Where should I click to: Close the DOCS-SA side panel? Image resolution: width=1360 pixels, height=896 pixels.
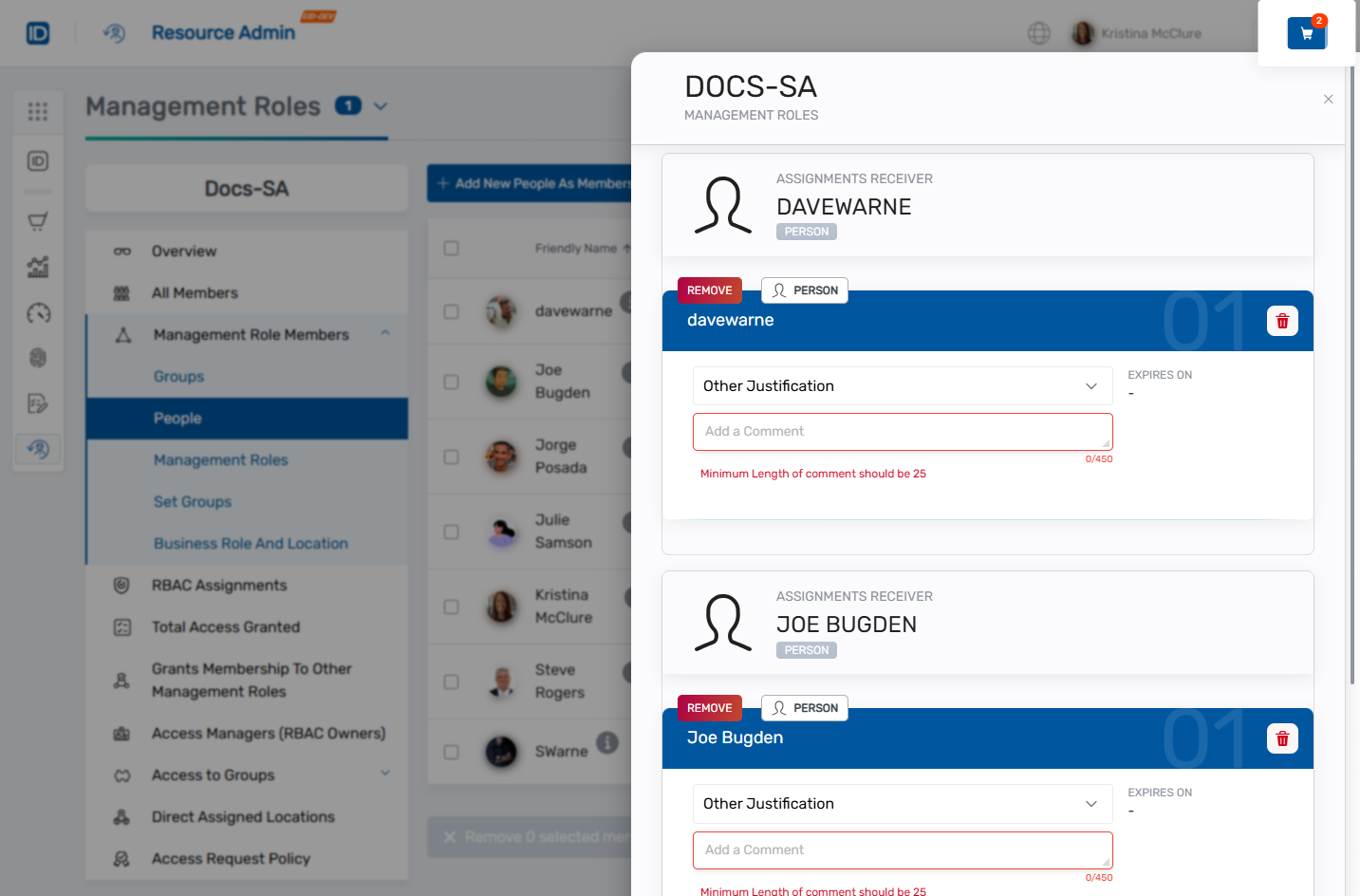(x=1328, y=100)
